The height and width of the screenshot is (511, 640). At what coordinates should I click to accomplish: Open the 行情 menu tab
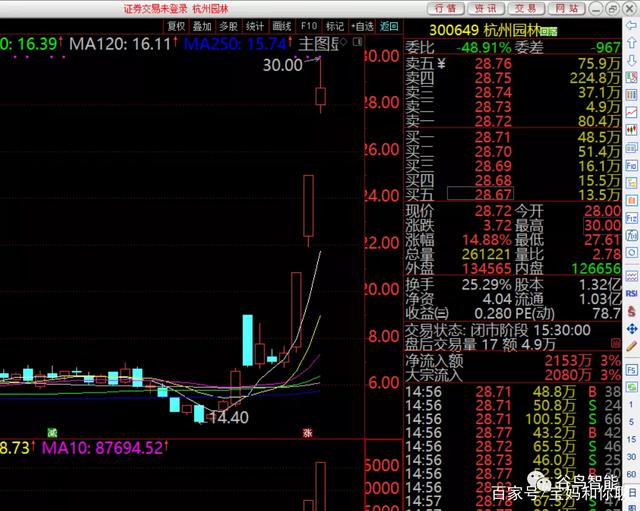[x=445, y=8]
